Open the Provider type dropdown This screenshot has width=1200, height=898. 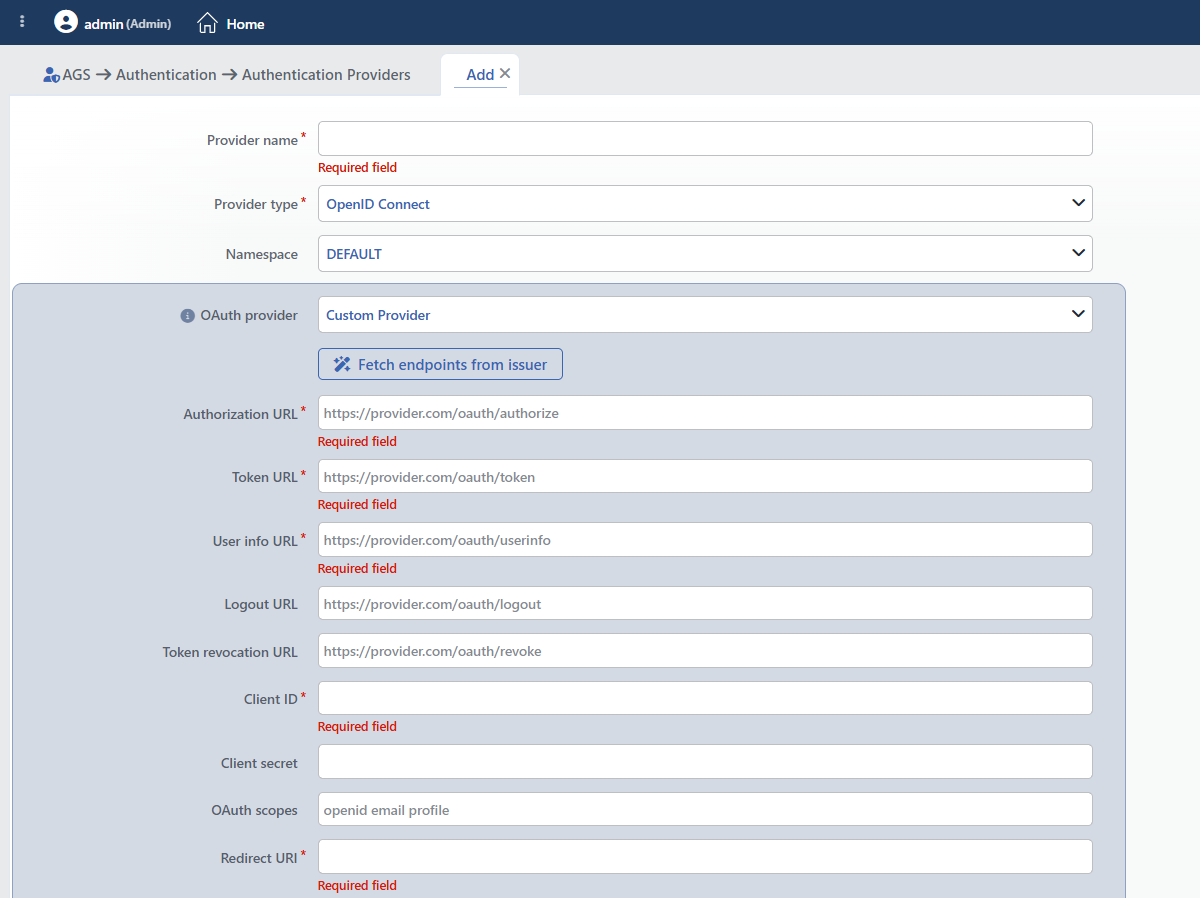[705, 204]
